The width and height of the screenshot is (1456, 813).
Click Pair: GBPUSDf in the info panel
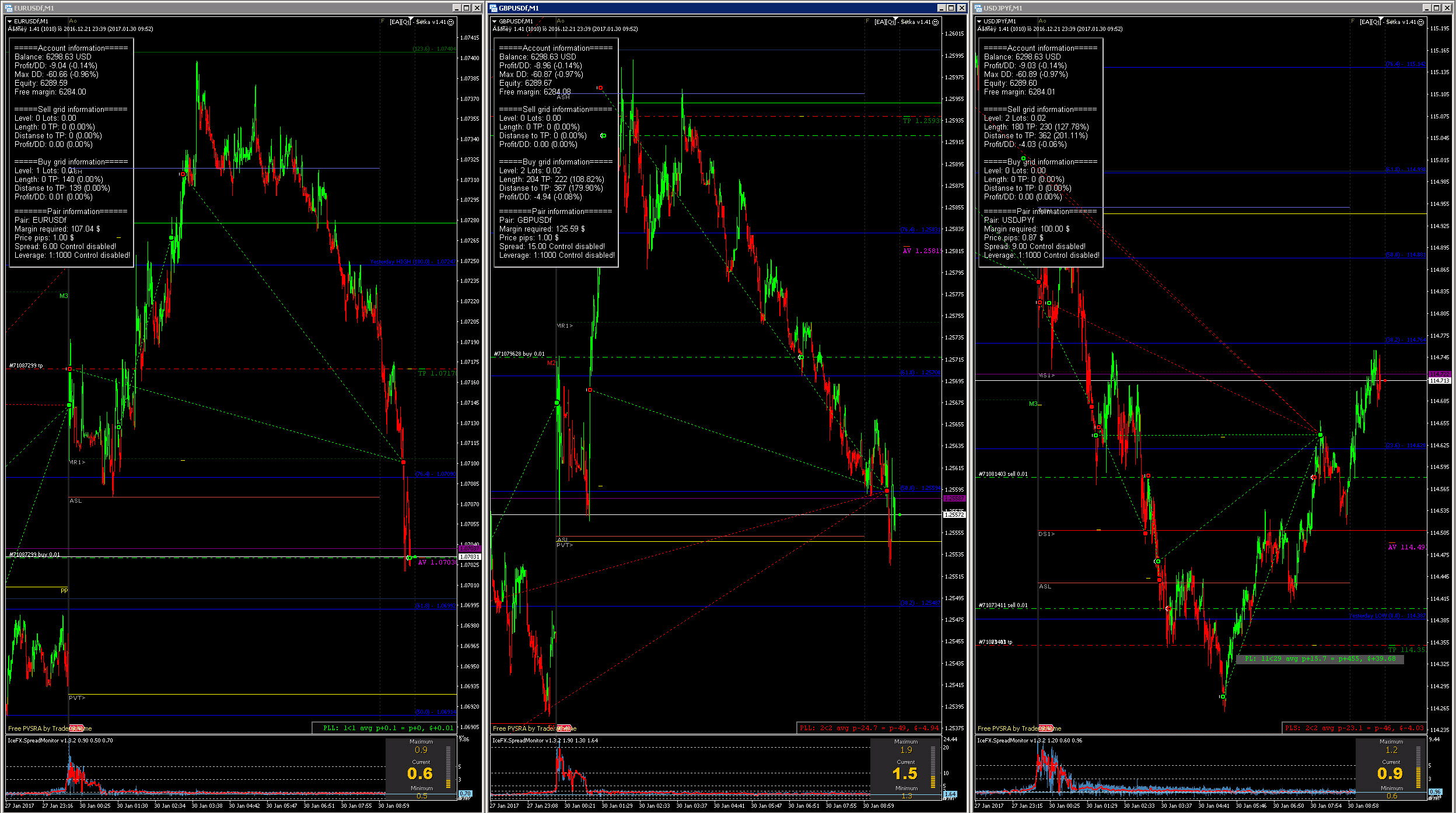click(x=526, y=220)
